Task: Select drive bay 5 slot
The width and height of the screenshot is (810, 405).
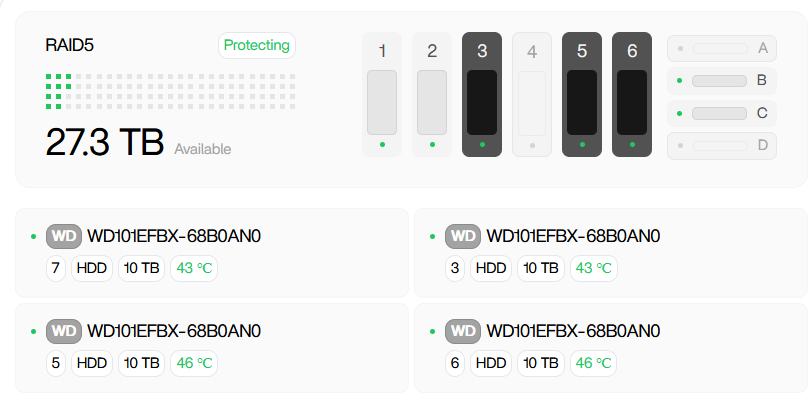Action: point(582,95)
